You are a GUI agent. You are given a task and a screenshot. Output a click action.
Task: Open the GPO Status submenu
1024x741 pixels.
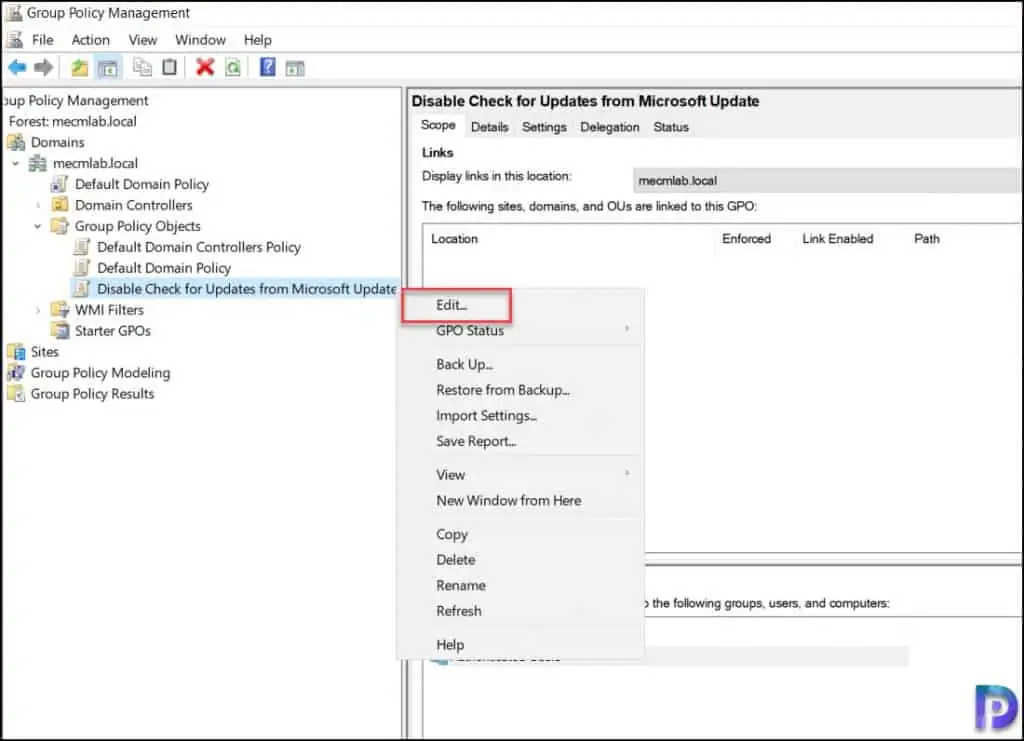coord(520,330)
